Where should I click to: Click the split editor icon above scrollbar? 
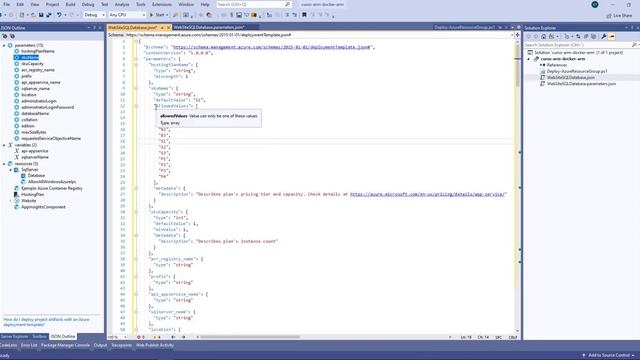coord(518,35)
